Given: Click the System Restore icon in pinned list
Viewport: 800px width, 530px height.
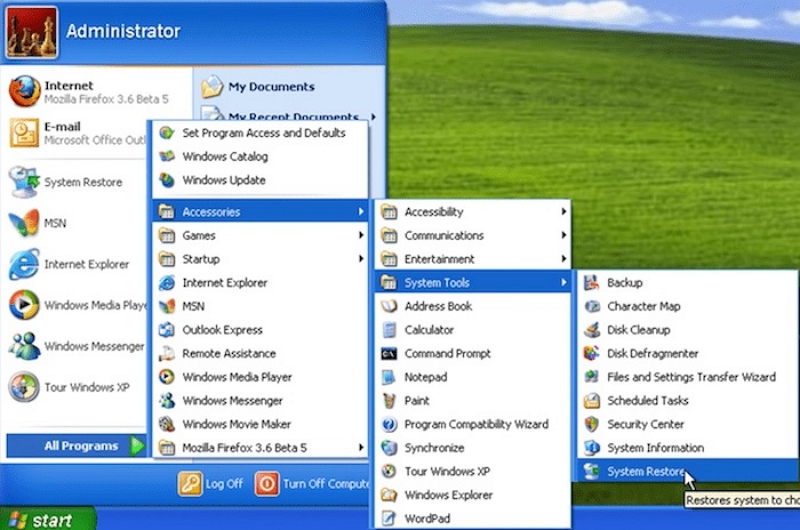Looking at the screenshot, I should pyautogui.click(x=24, y=182).
